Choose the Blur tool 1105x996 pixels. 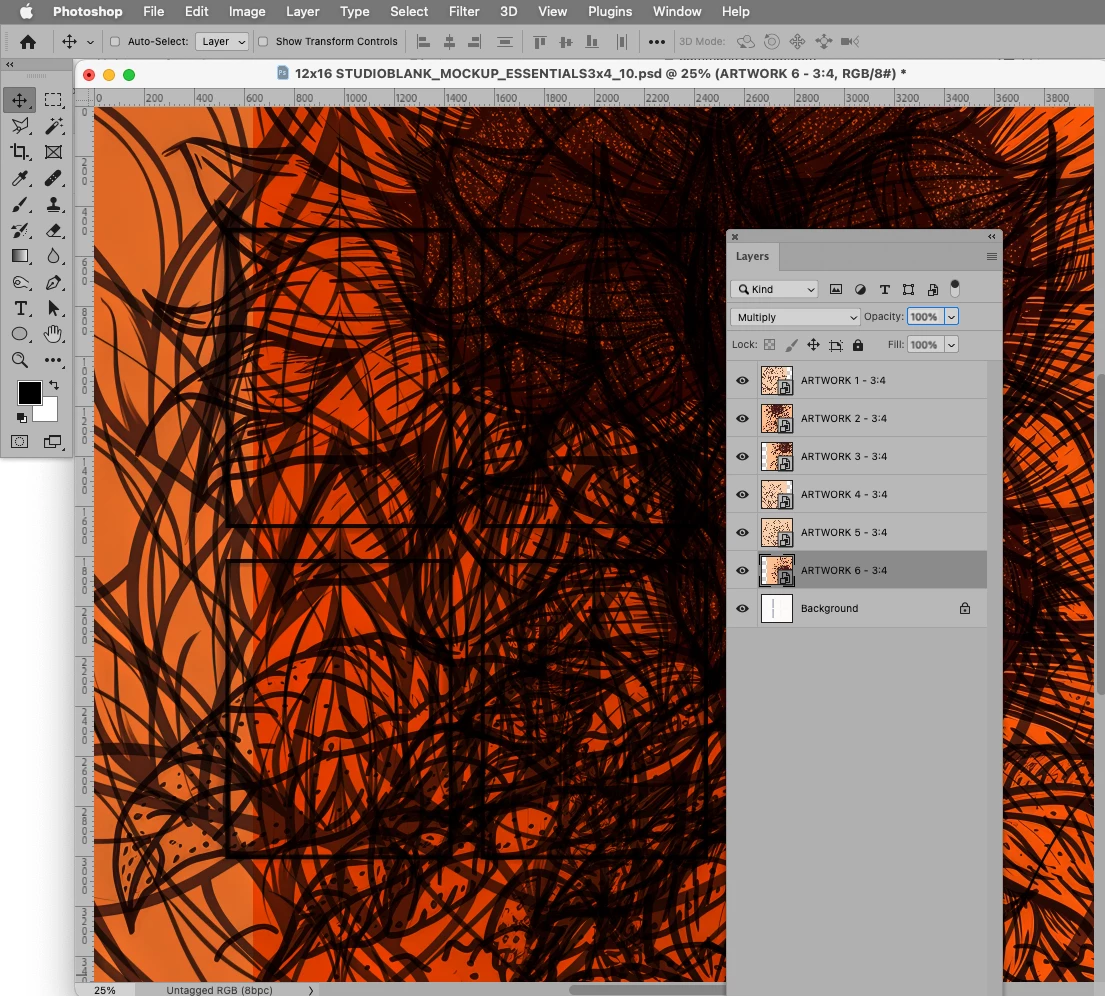[x=53, y=257]
